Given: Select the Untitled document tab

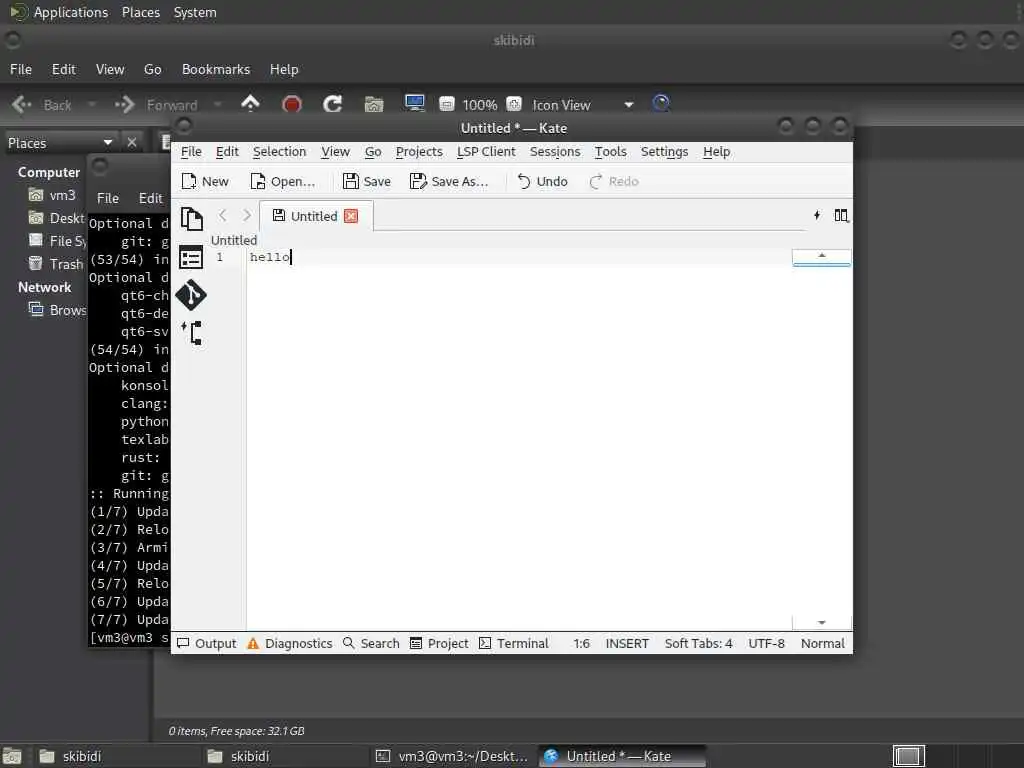Looking at the screenshot, I should click(315, 216).
